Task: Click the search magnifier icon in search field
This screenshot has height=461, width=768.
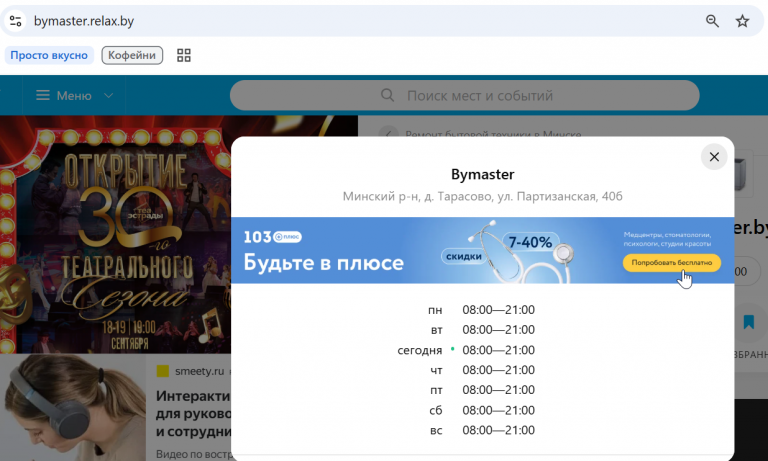Action: pyautogui.click(x=387, y=95)
